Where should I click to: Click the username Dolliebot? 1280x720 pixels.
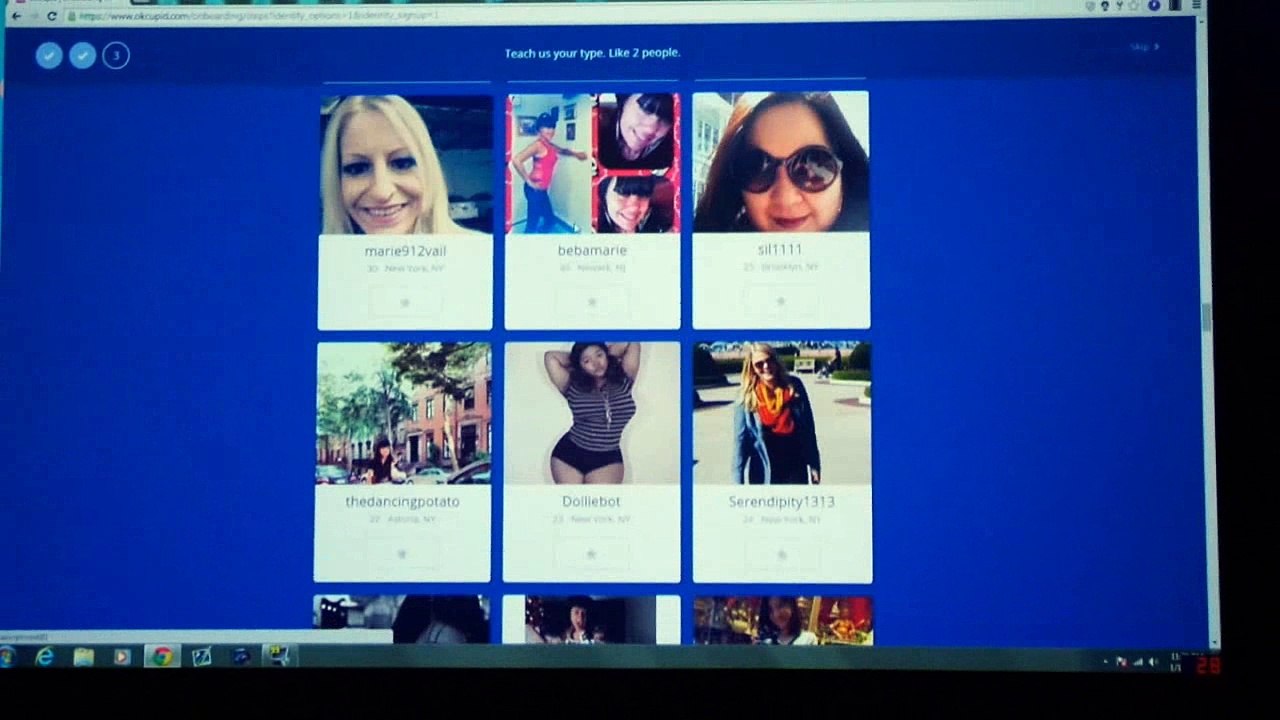coord(591,501)
